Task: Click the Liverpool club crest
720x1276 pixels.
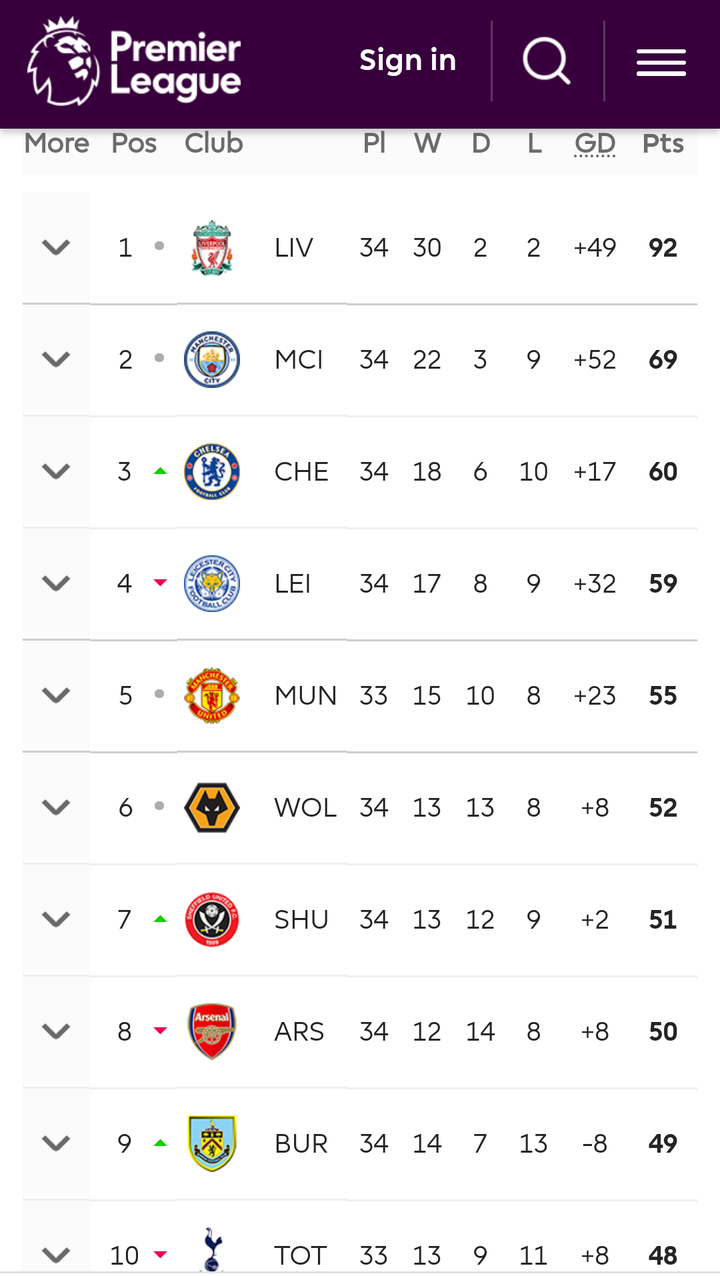Action: click(x=212, y=248)
